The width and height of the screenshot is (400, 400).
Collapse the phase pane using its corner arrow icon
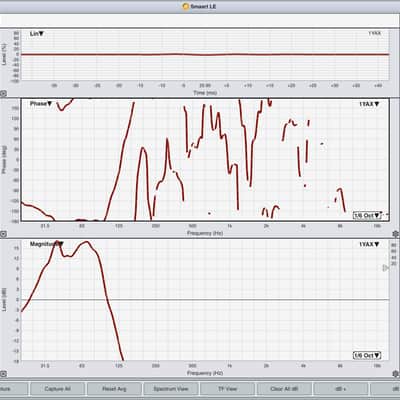point(3,234)
